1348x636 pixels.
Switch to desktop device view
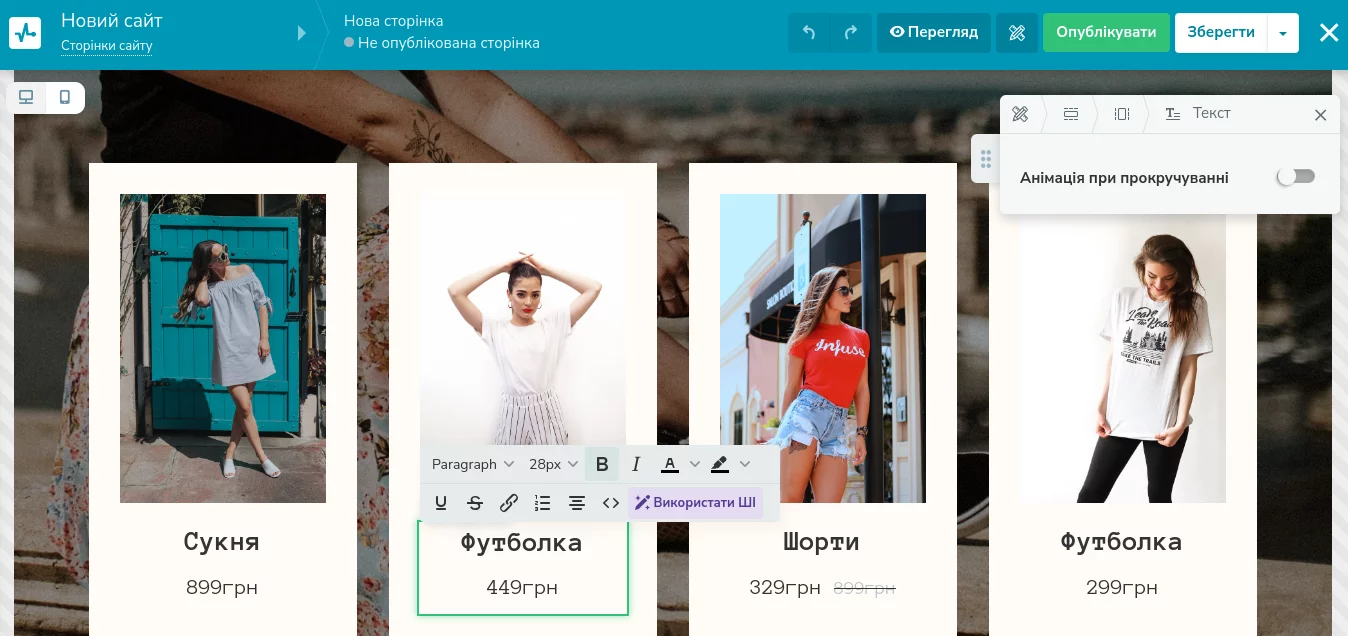point(27,97)
